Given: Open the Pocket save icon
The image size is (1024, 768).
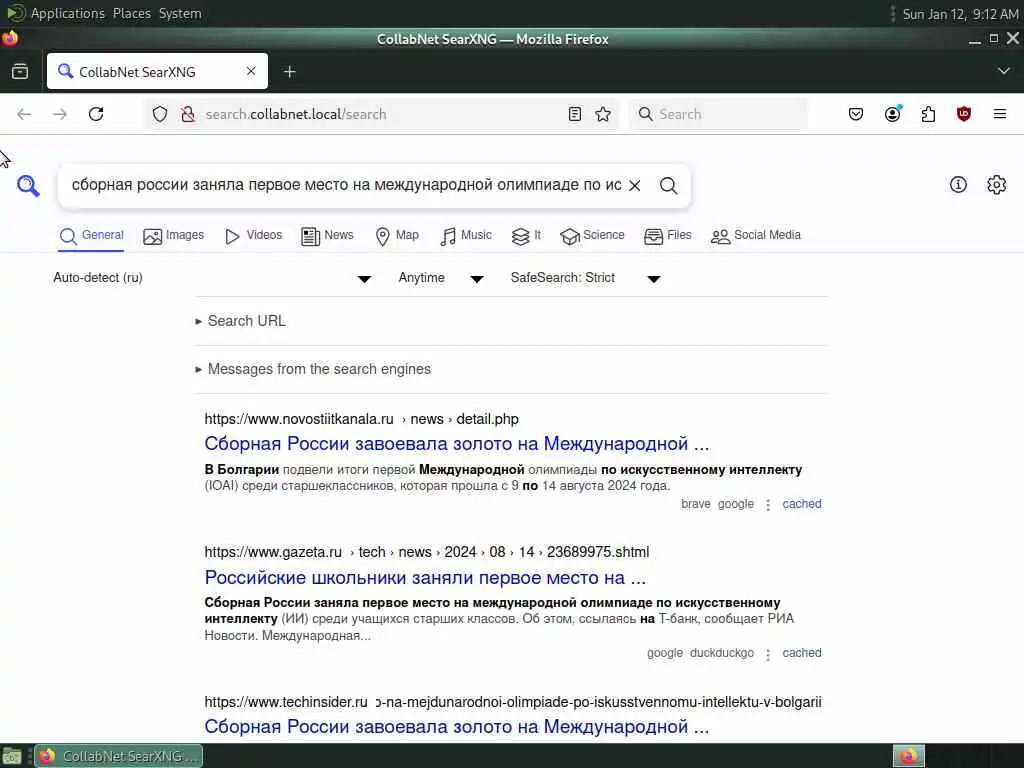Looking at the screenshot, I should click(x=856, y=114).
